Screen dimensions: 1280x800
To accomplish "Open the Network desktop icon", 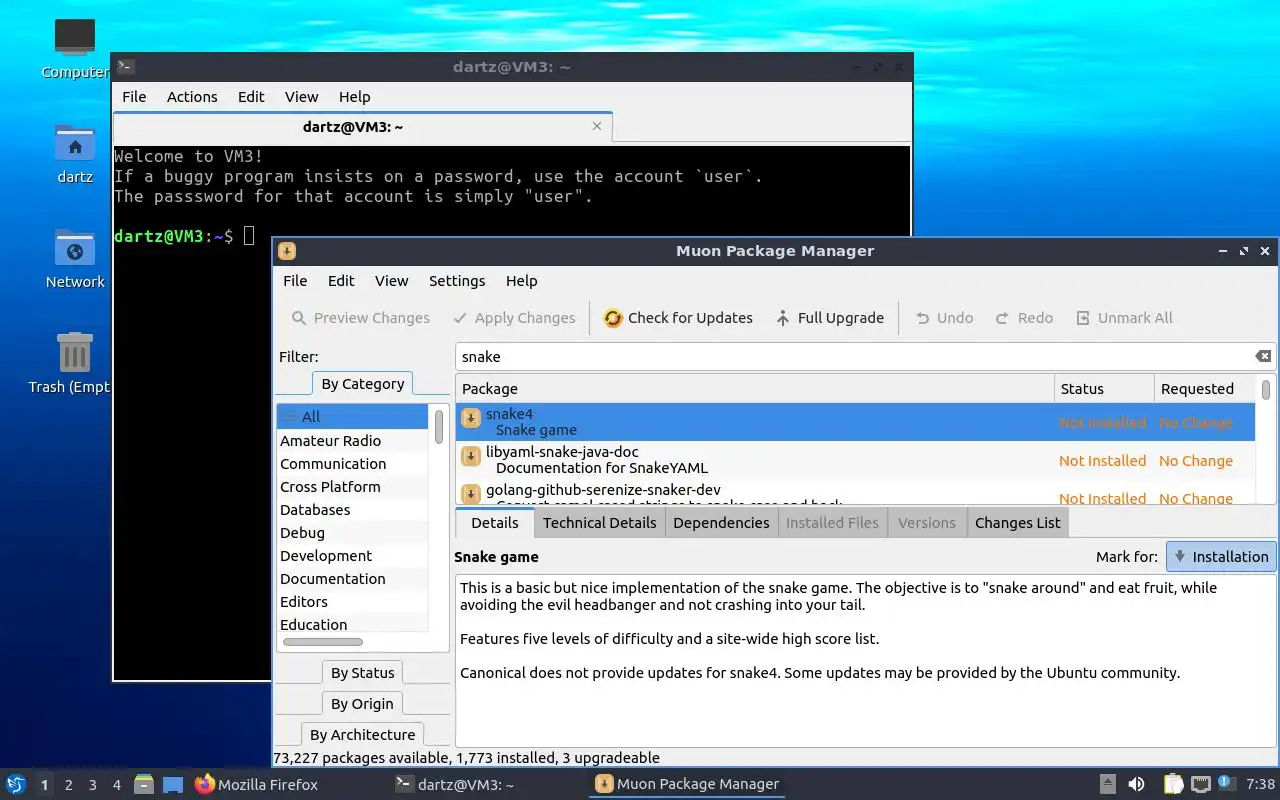I will [x=75, y=259].
